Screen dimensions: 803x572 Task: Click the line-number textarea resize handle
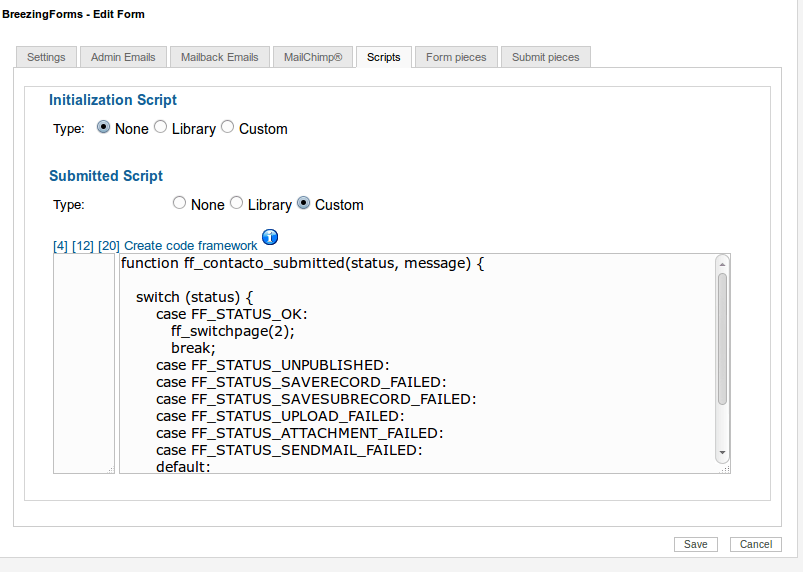(111, 470)
